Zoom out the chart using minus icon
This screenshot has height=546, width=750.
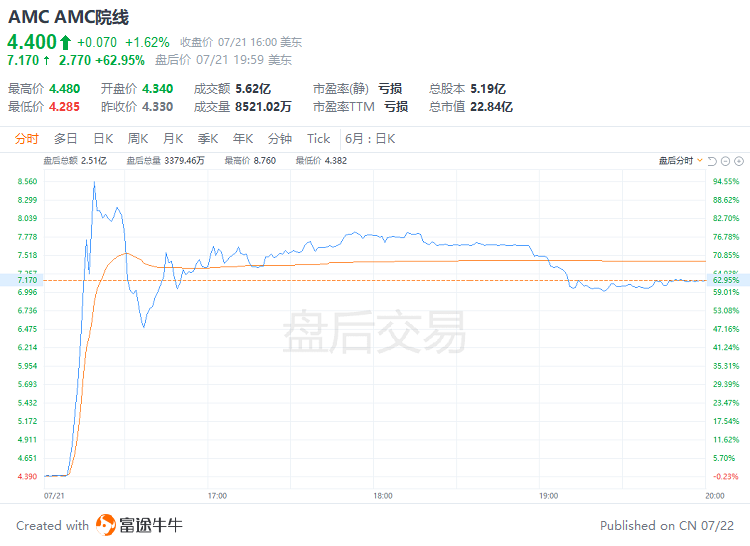(726, 161)
